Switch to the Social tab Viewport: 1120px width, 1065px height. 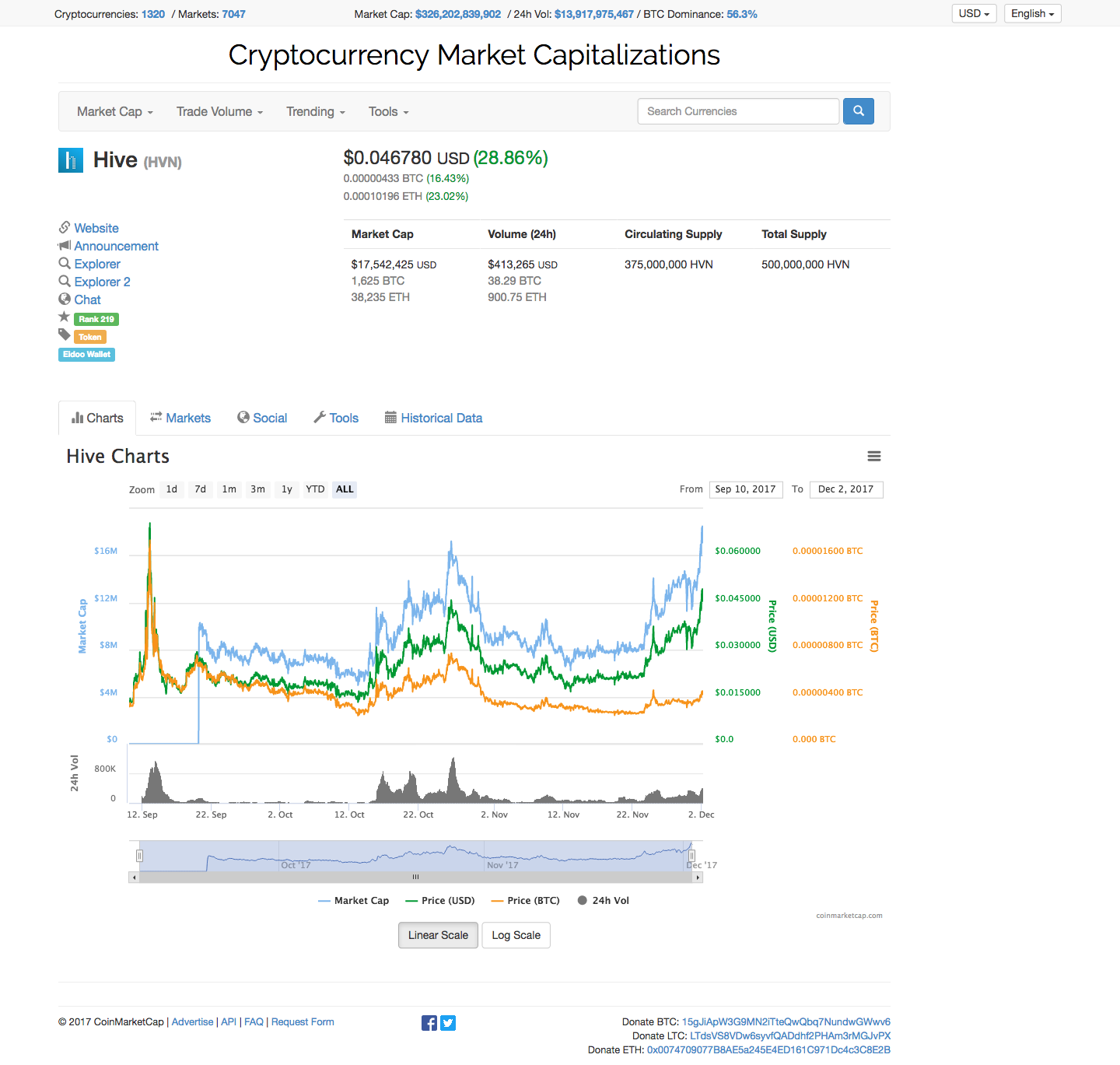(x=262, y=418)
